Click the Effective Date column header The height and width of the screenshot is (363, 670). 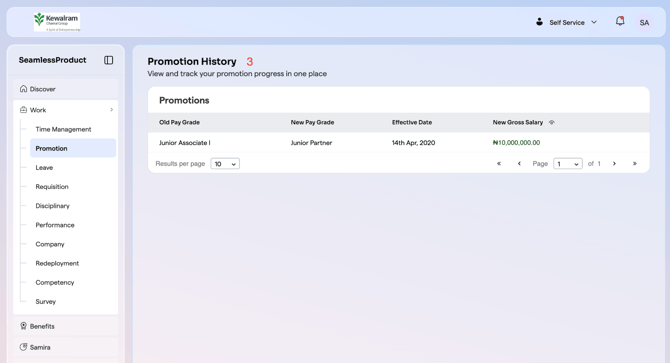pos(412,122)
